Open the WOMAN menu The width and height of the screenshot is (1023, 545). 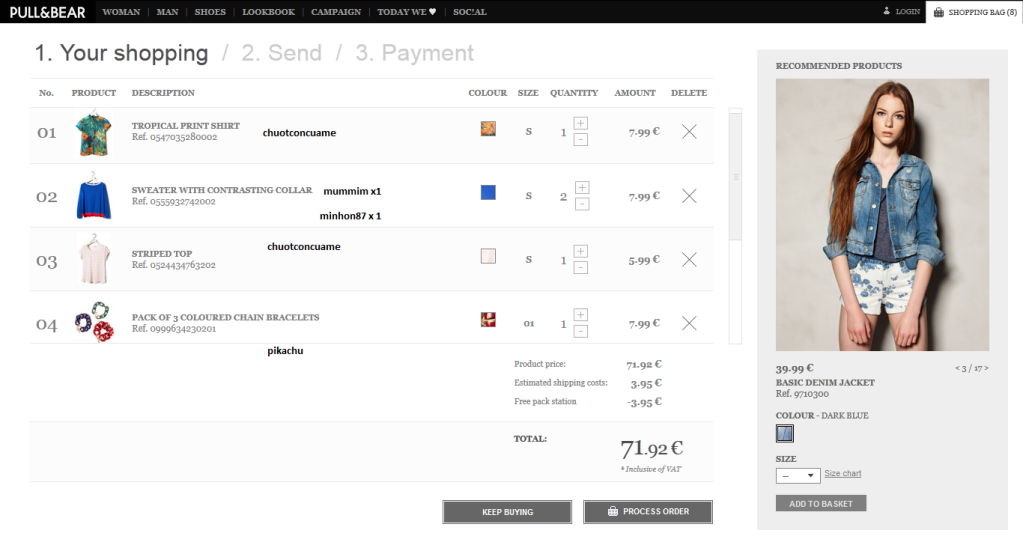[x=121, y=12]
